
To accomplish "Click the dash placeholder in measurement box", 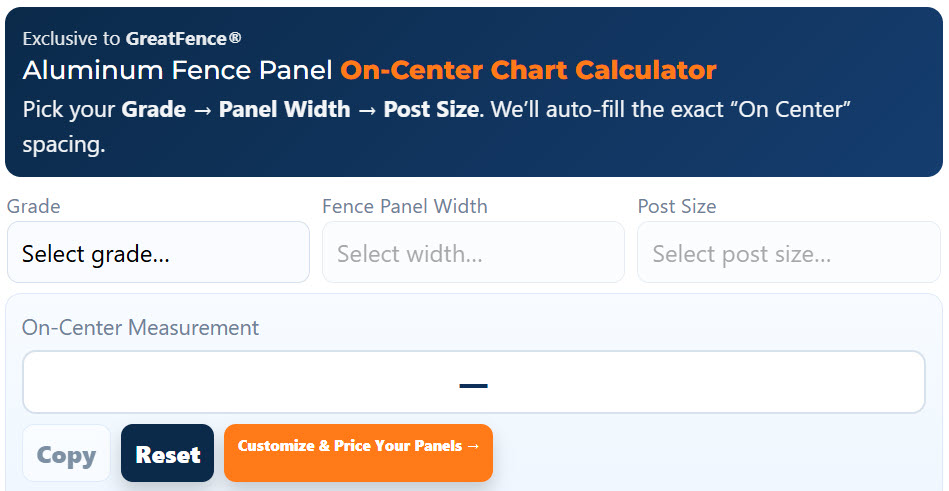I will point(473,385).
